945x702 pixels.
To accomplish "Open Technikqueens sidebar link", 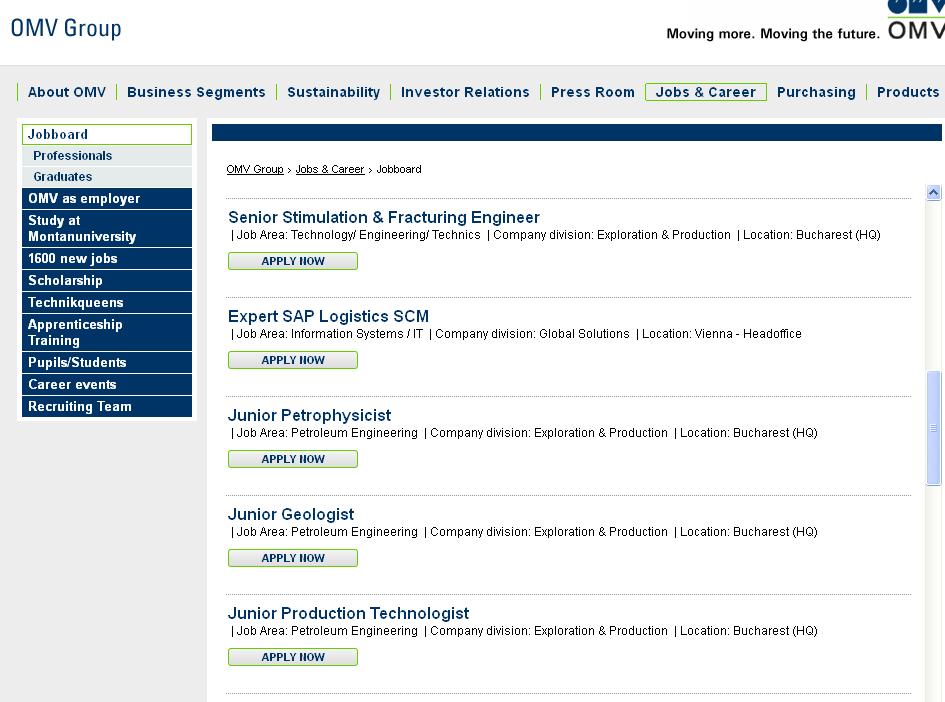I will pos(107,302).
